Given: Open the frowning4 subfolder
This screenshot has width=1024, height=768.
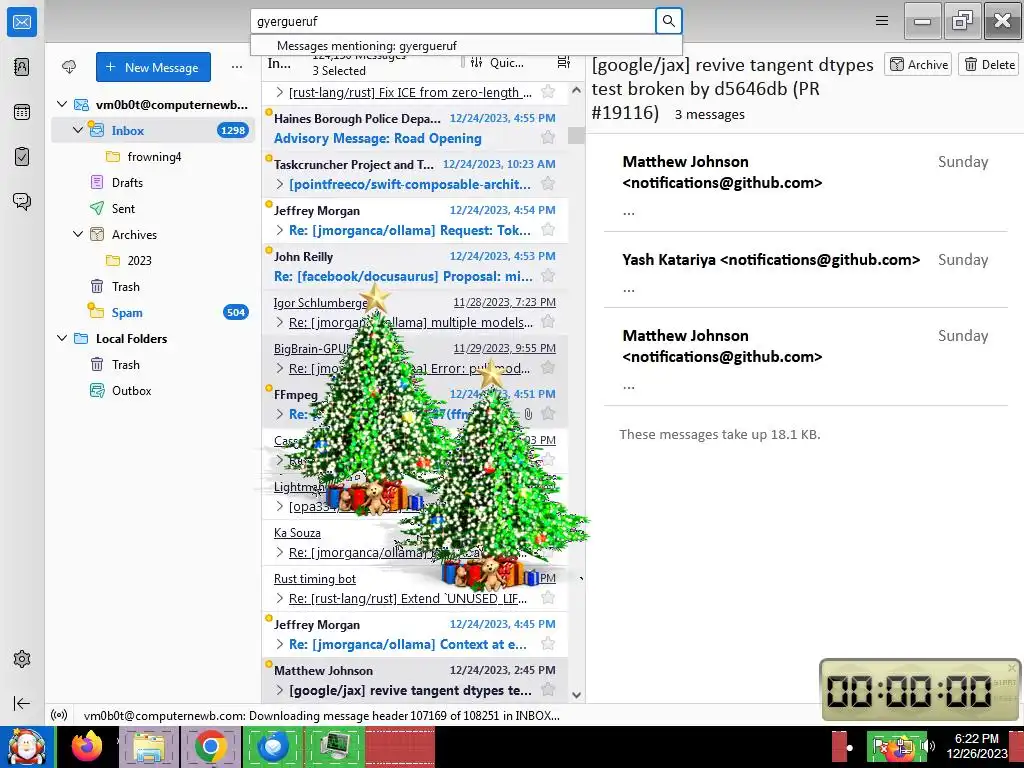Looking at the screenshot, I should (154, 157).
